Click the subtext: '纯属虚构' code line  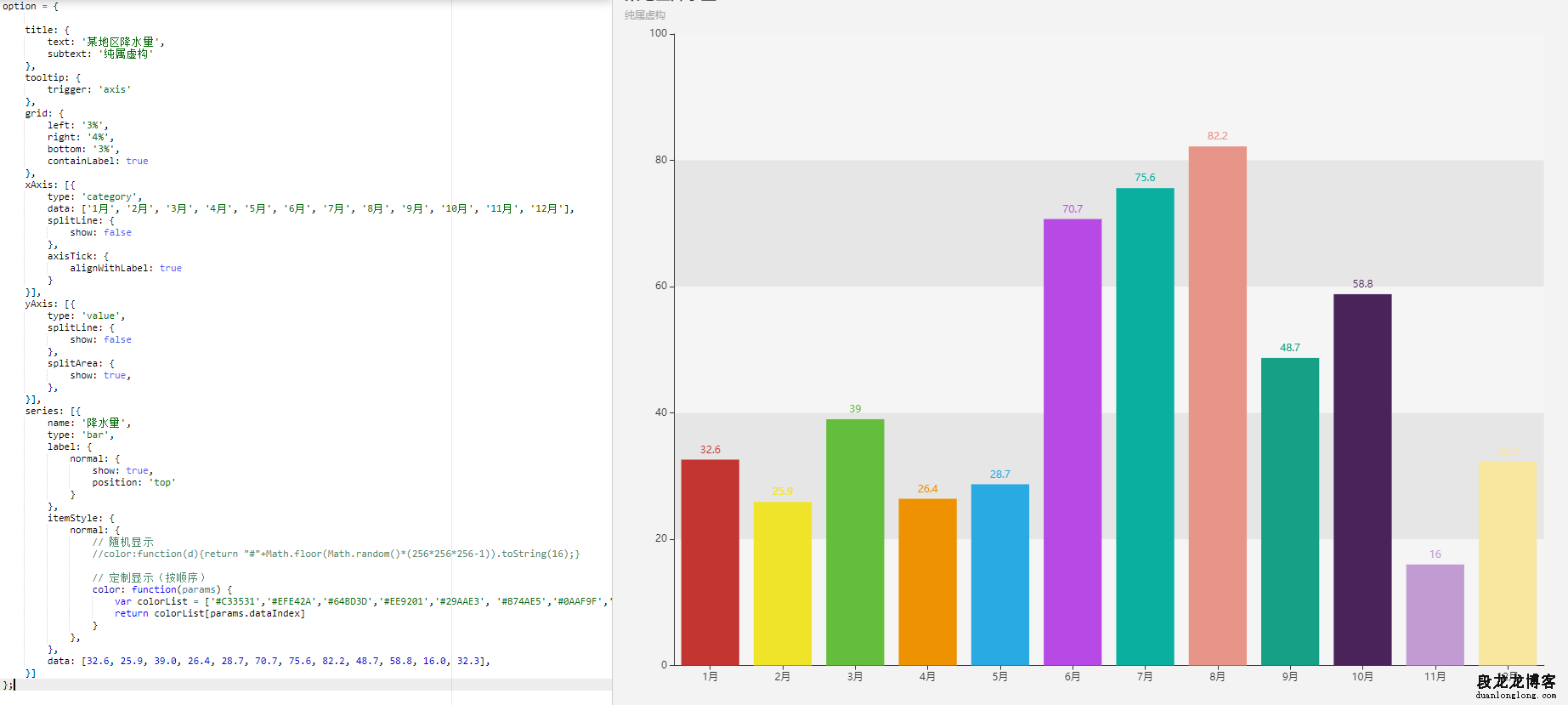coord(100,54)
